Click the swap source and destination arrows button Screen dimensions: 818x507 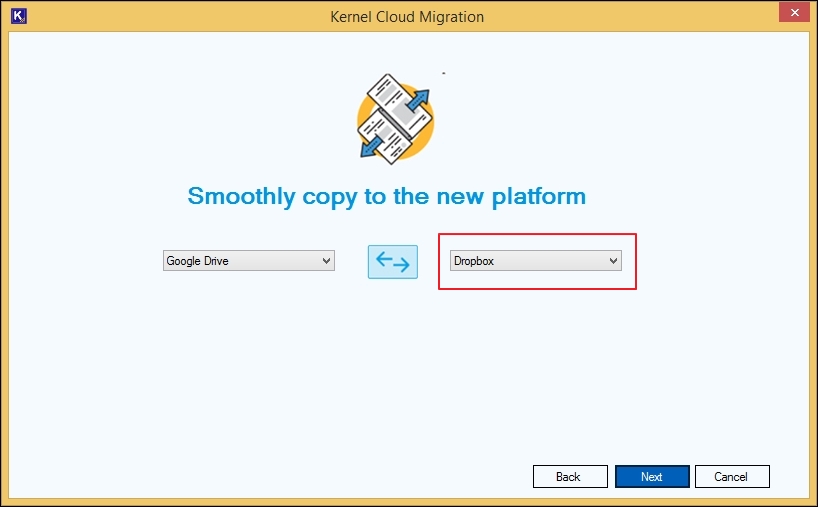pyautogui.click(x=393, y=262)
